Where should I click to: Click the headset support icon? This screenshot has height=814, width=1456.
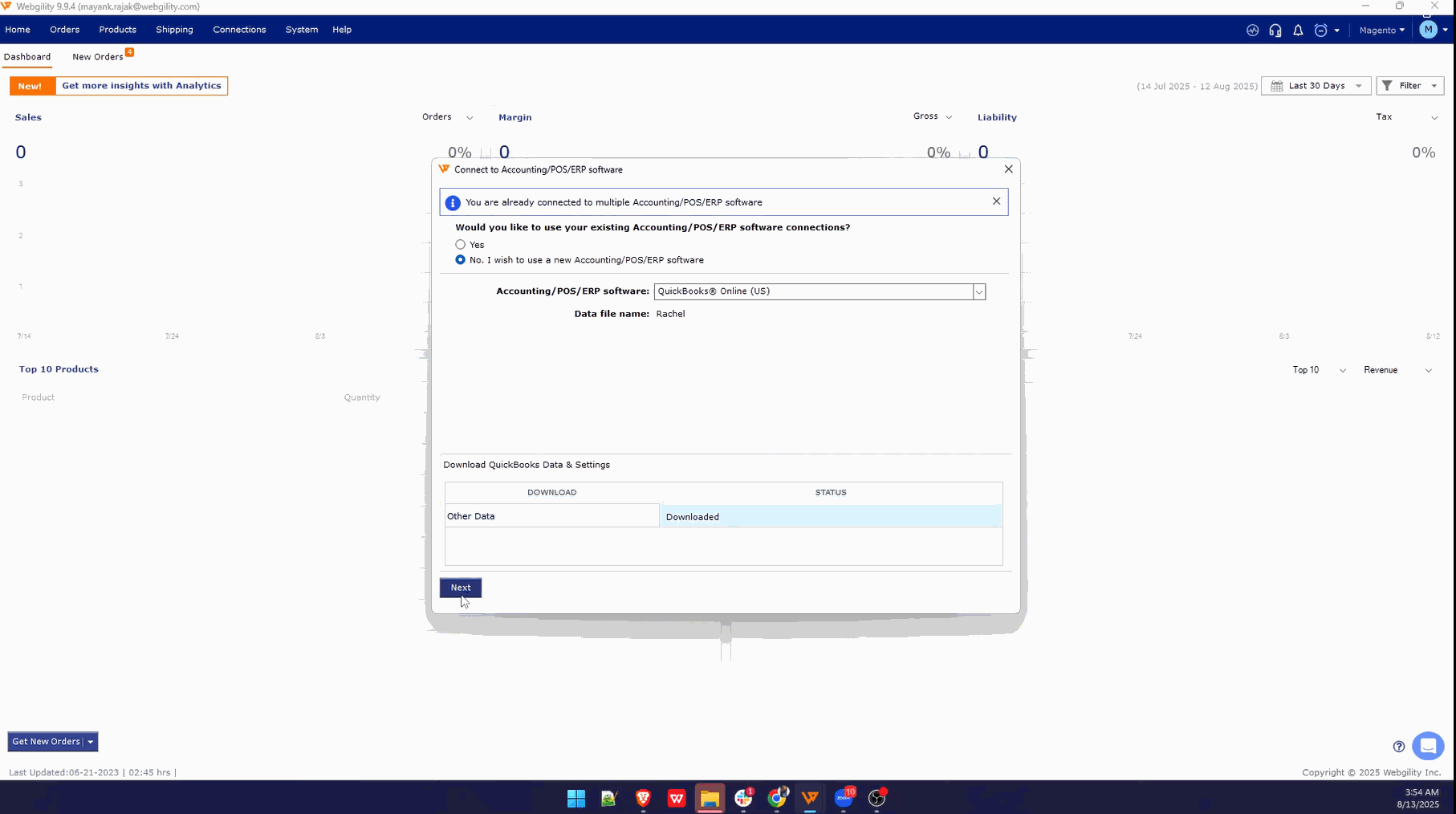[1275, 30]
